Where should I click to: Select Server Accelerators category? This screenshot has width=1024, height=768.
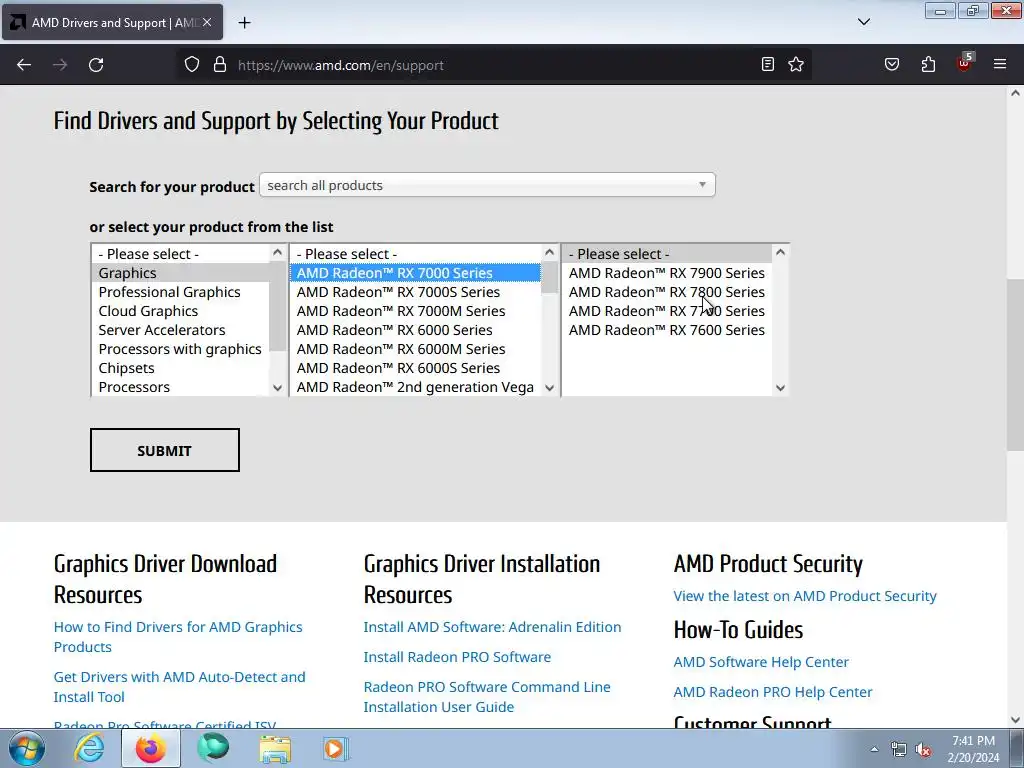[180, 330]
